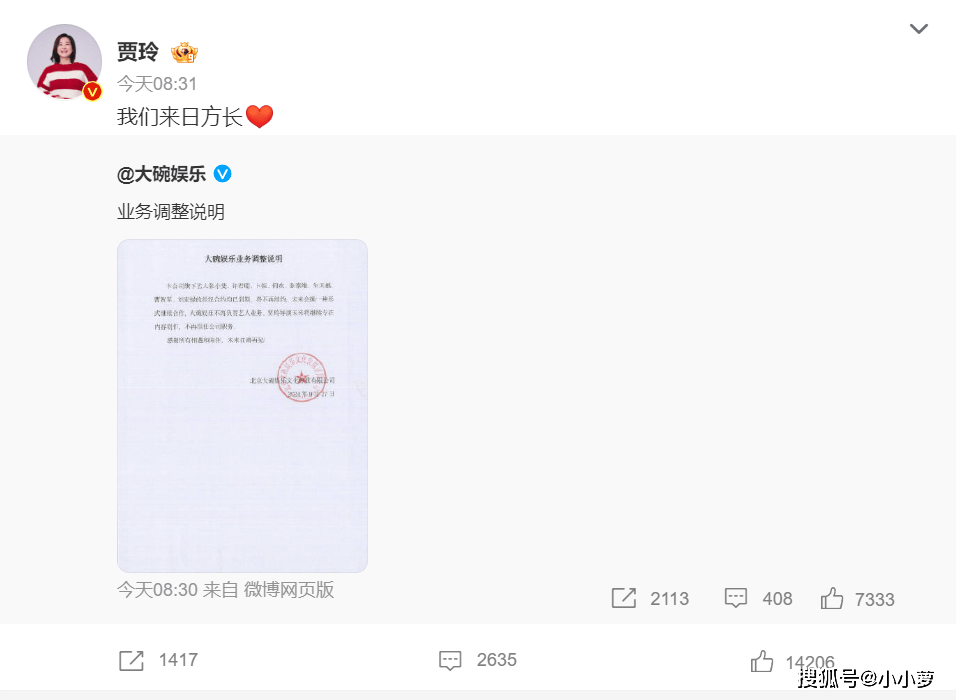View the 业务调整说明 document image
This screenshot has width=956, height=700.
(x=242, y=405)
